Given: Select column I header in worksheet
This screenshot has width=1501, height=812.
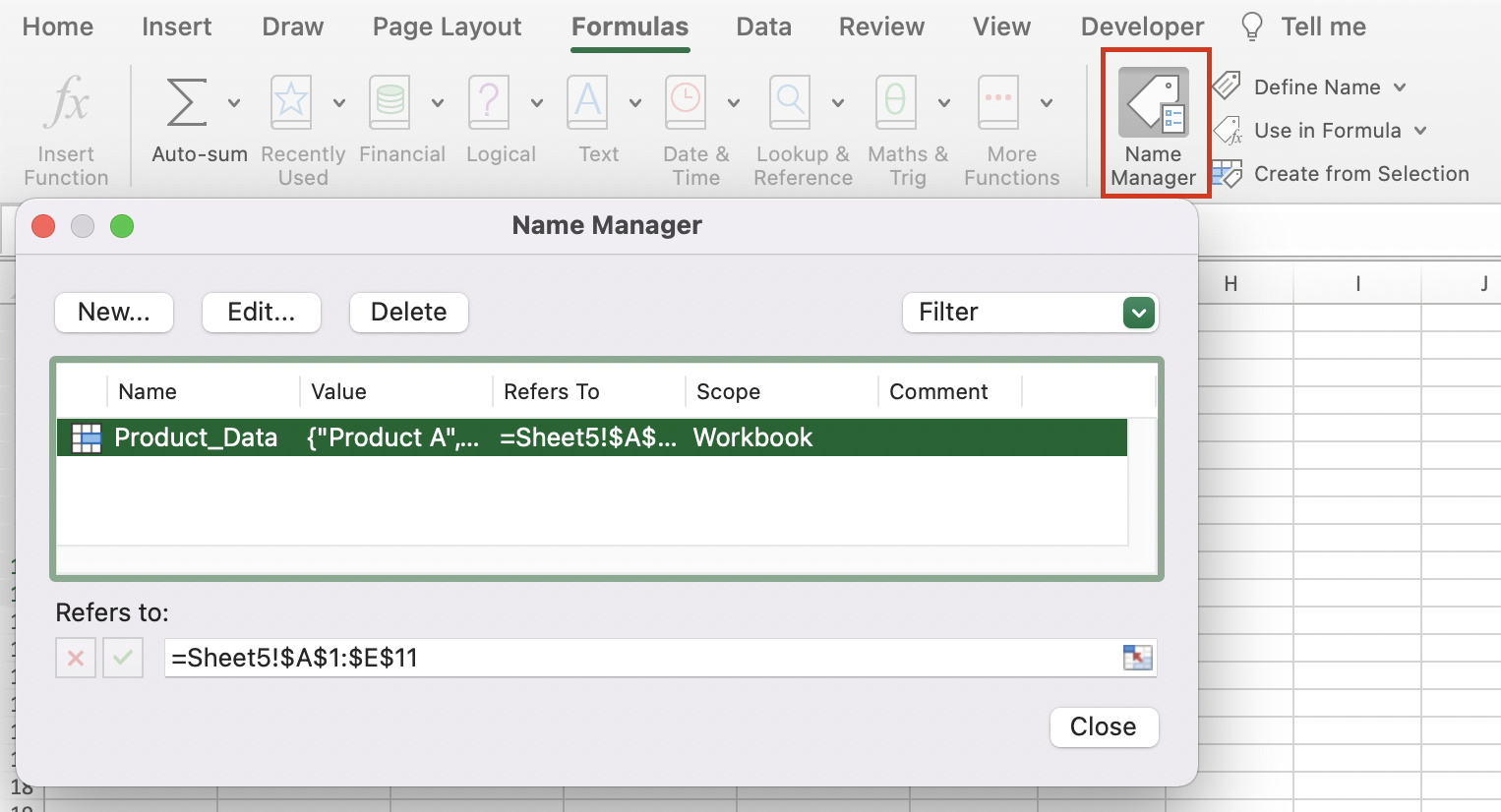Looking at the screenshot, I should point(1357,284).
